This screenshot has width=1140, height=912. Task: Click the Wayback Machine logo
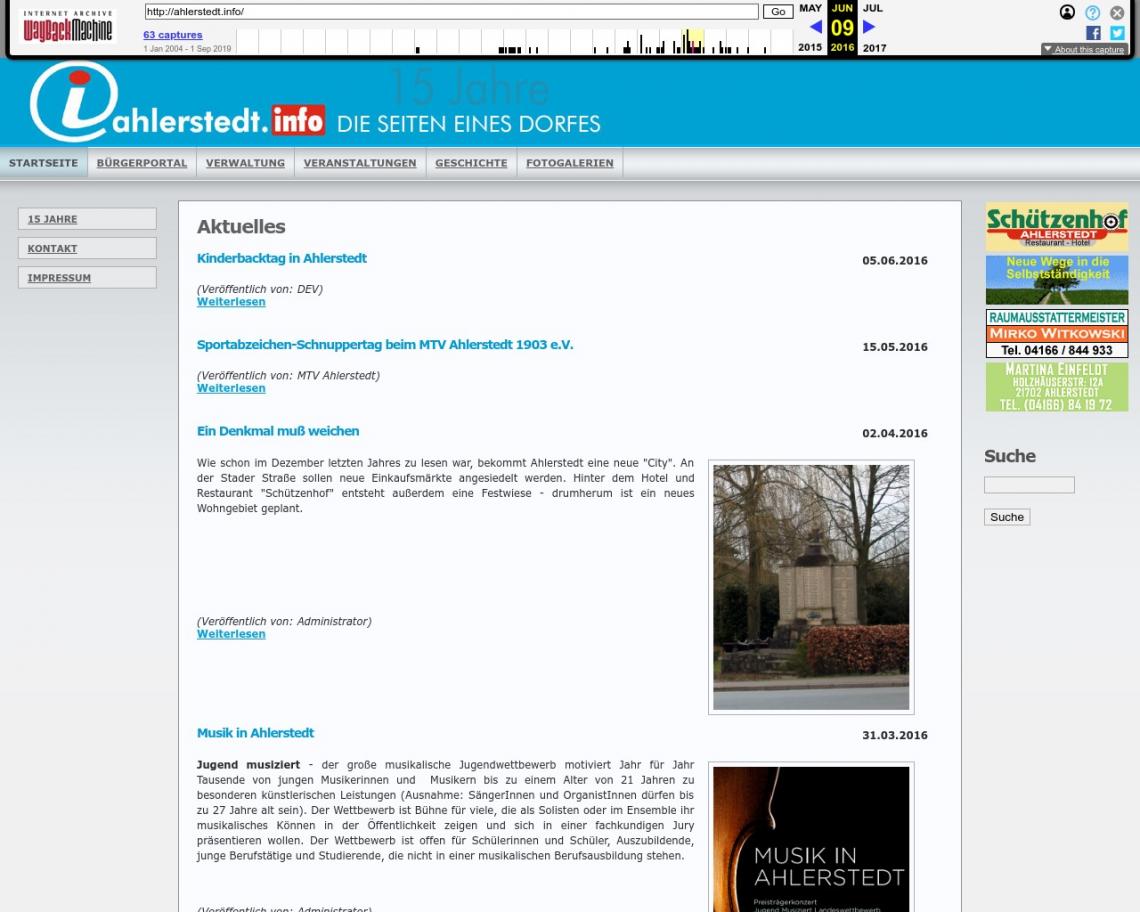point(68,27)
